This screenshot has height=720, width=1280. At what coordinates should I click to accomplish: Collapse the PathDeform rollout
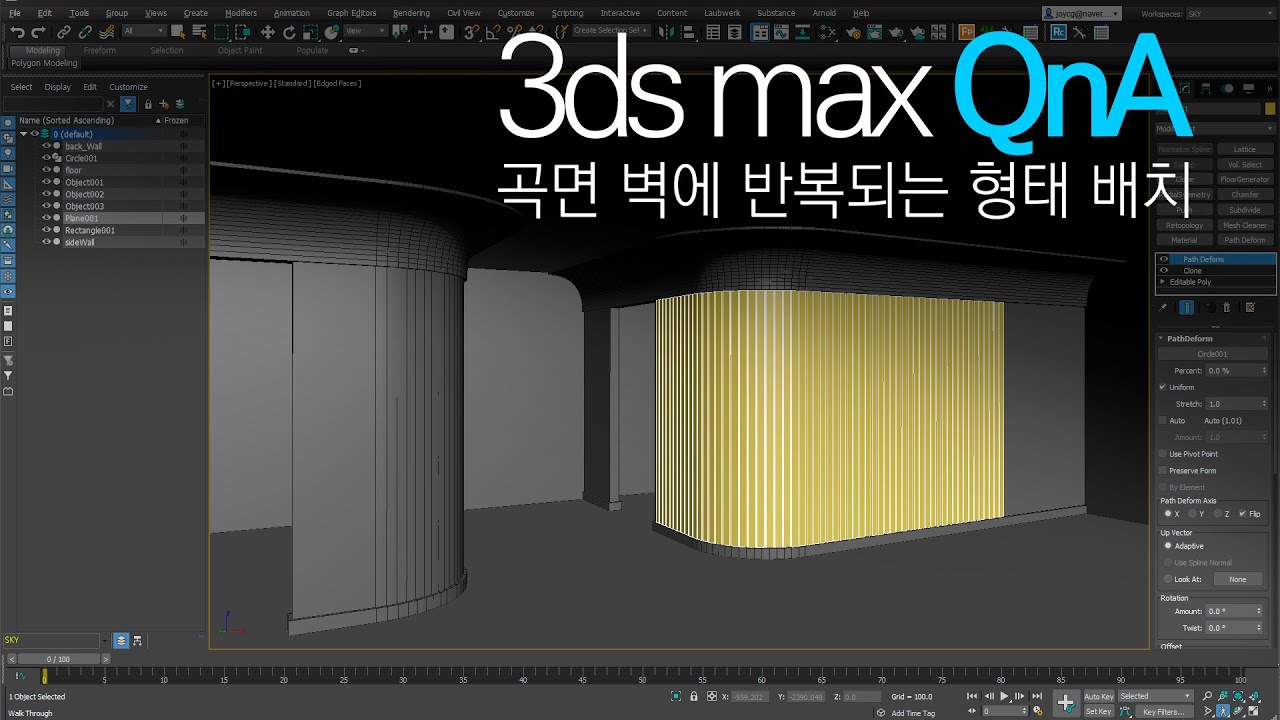[1162, 338]
